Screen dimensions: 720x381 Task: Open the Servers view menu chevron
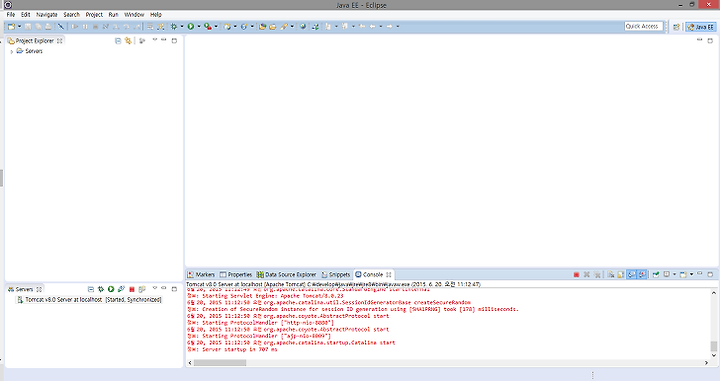click(155, 288)
